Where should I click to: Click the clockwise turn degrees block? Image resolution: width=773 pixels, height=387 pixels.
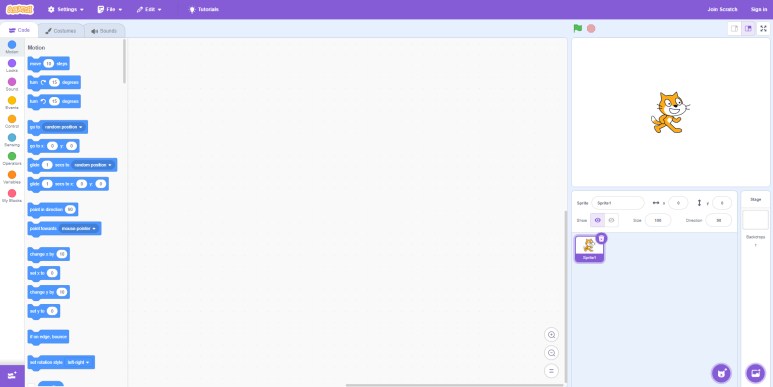point(54,82)
